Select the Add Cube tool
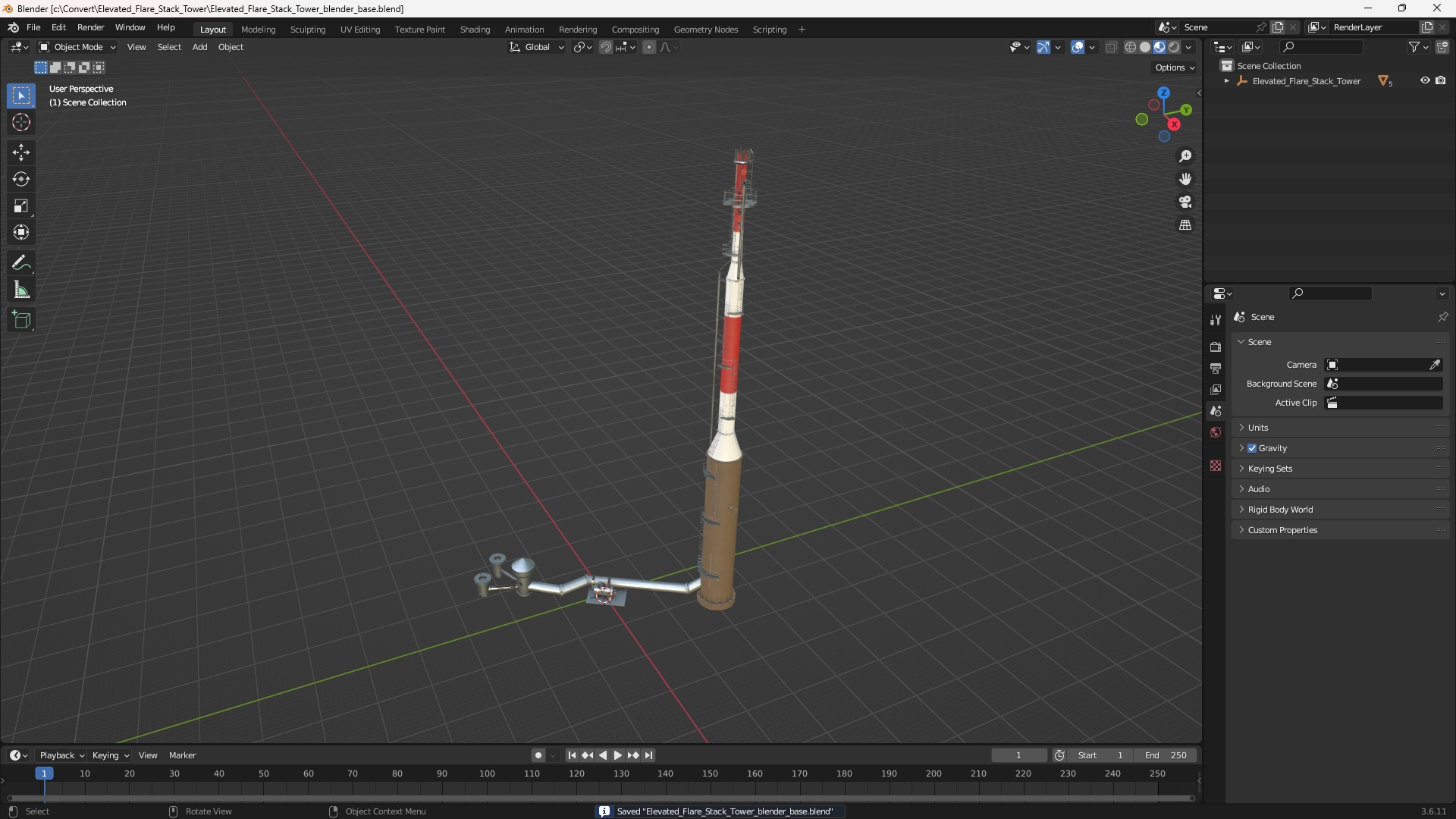 pos(21,320)
